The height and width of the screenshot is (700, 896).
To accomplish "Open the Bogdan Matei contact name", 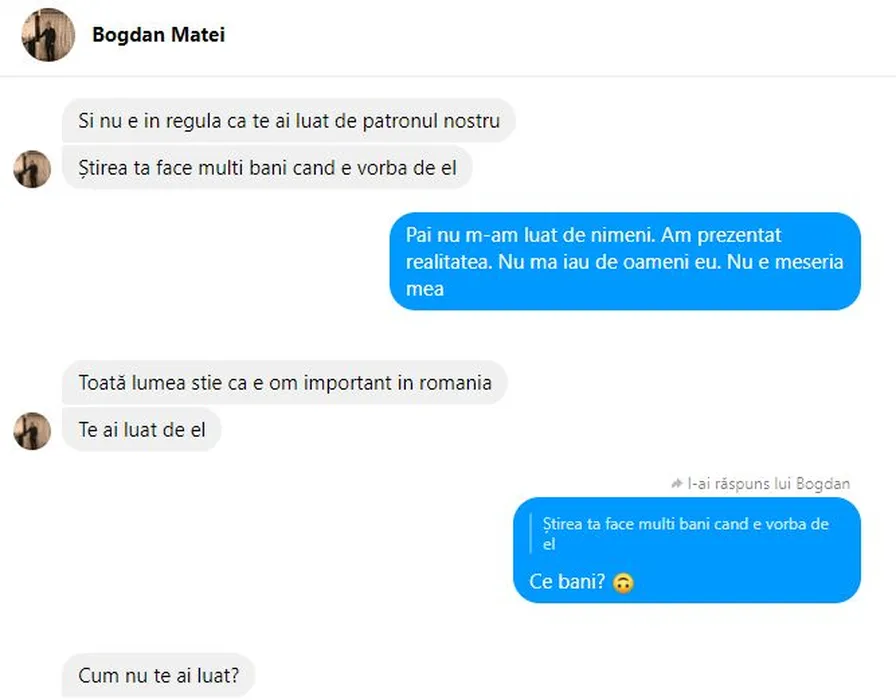I will [158, 35].
